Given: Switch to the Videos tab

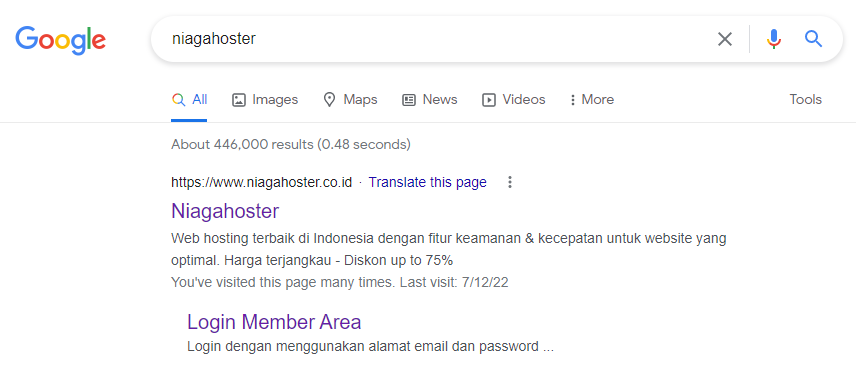Looking at the screenshot, I should click(x=514, y=100).
